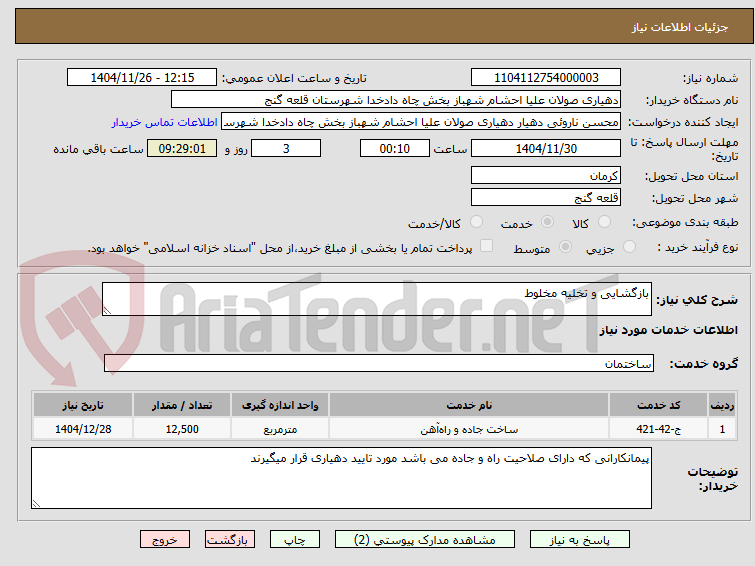
Task: Click the need number field 1104112754000003
Action: pos(546,78)
